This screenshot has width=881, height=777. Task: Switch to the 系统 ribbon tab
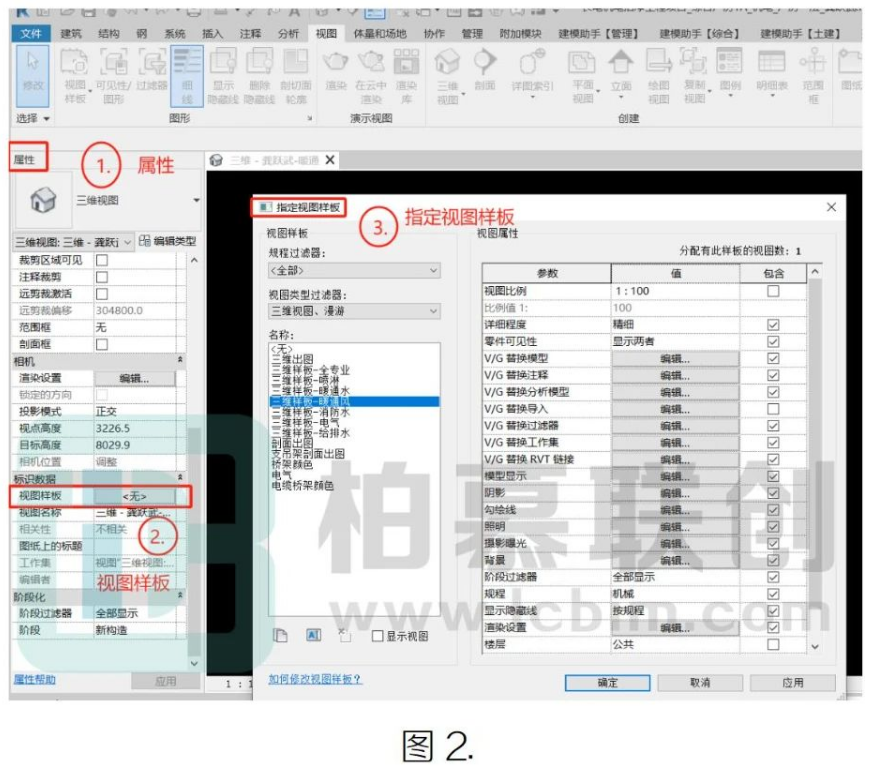[175, 34]
